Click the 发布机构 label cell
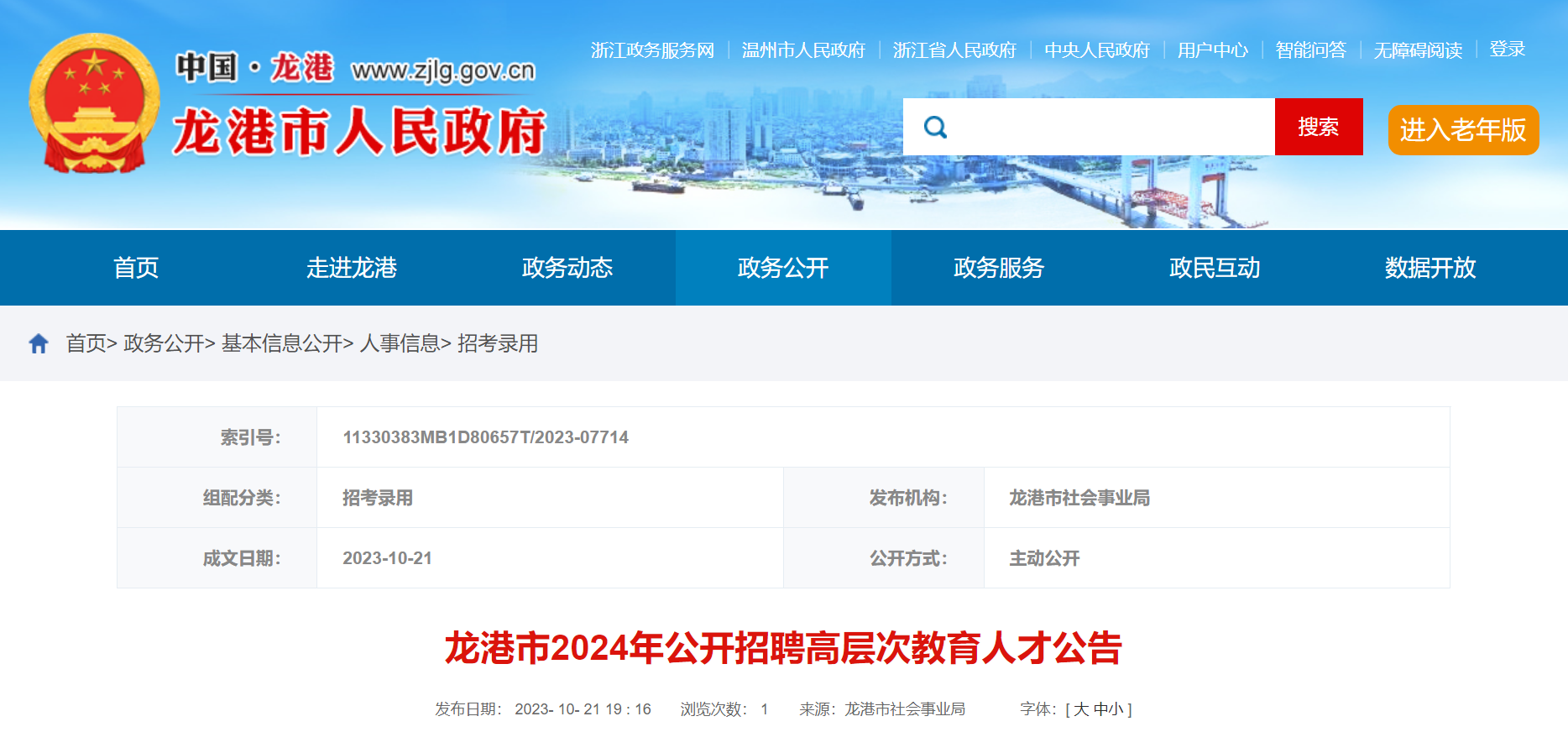Viewport: 1568px width, 732px height. 884,498
